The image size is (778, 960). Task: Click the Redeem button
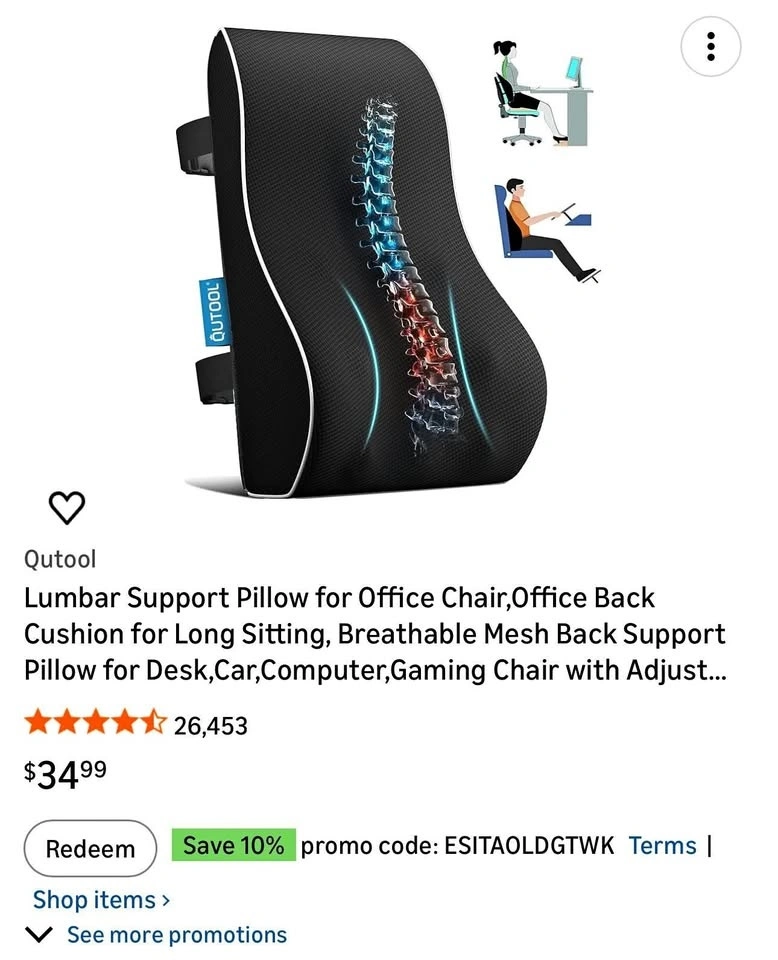click(x=90, y=849)
